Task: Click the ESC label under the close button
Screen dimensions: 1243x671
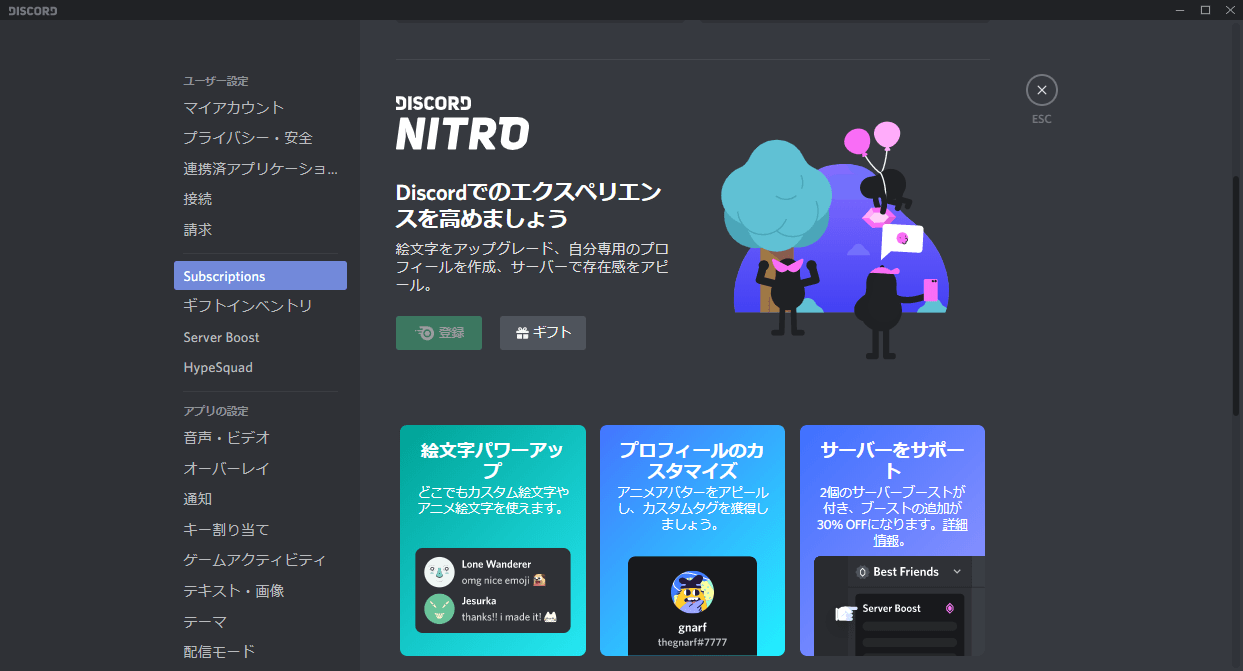Action: 1042,119
